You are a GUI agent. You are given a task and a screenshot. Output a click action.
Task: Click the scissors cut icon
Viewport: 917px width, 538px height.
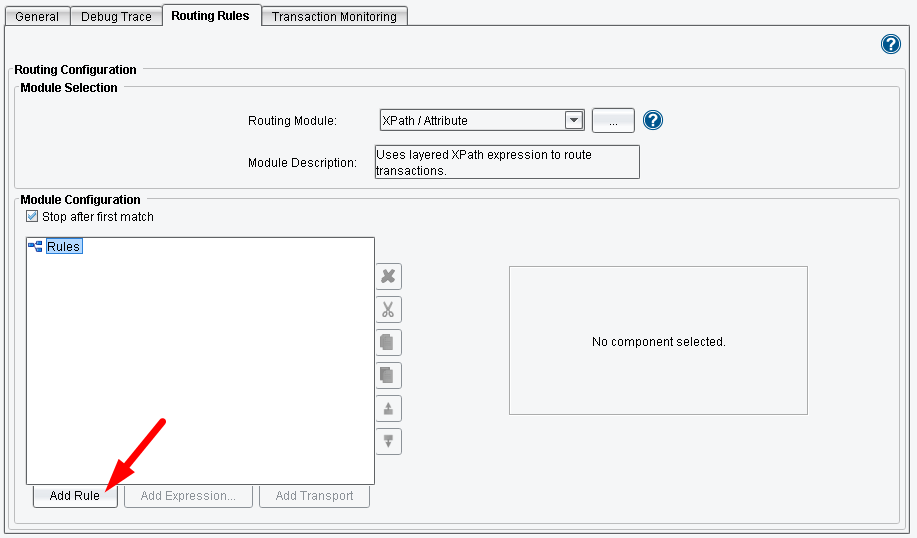pyautogui.click(x=388, y=309)
